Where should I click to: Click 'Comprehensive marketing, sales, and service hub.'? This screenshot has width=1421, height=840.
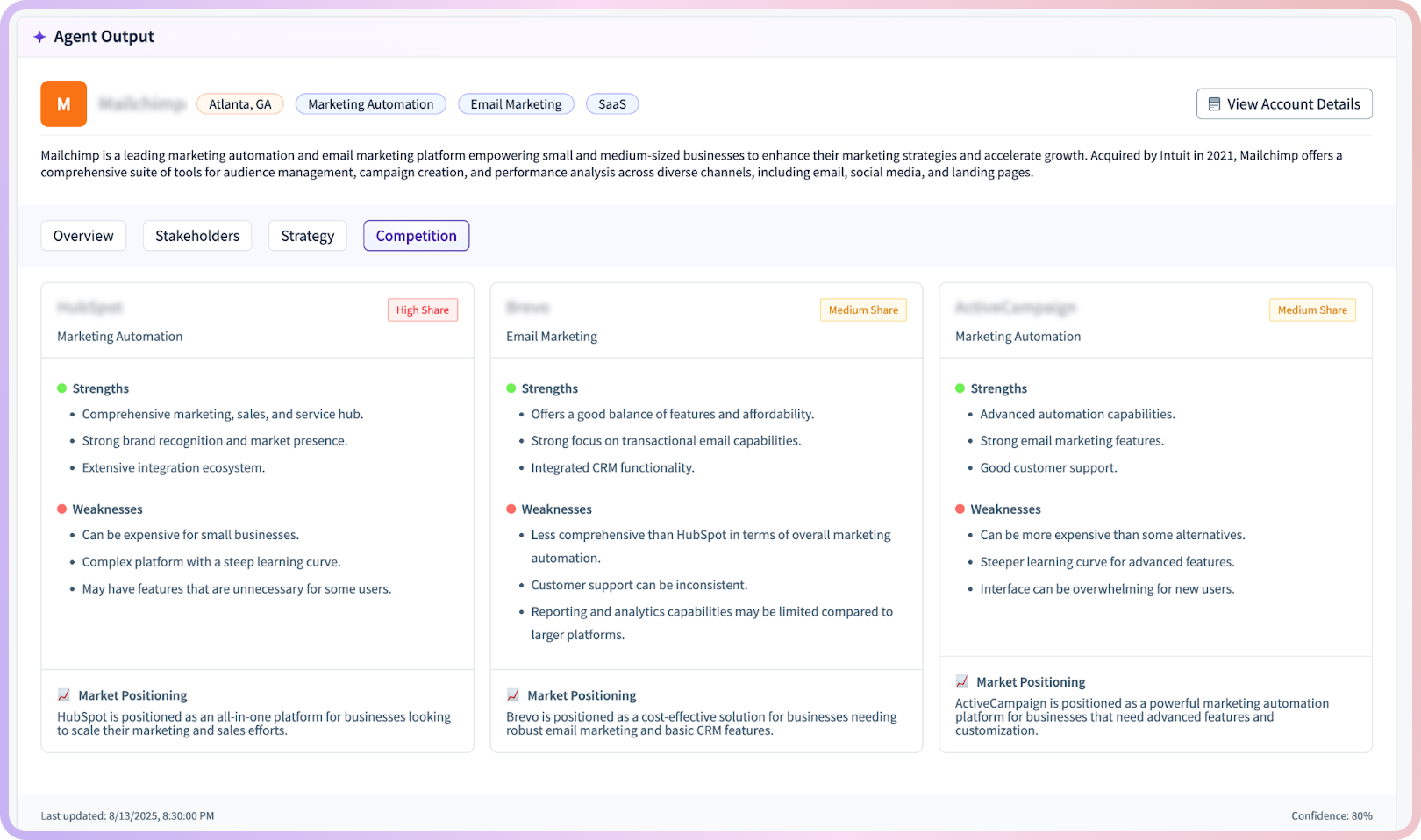[223, 415]
